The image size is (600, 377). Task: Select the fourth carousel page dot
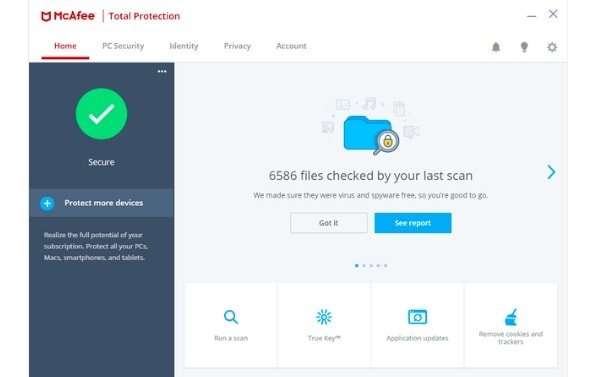point(378,265)
